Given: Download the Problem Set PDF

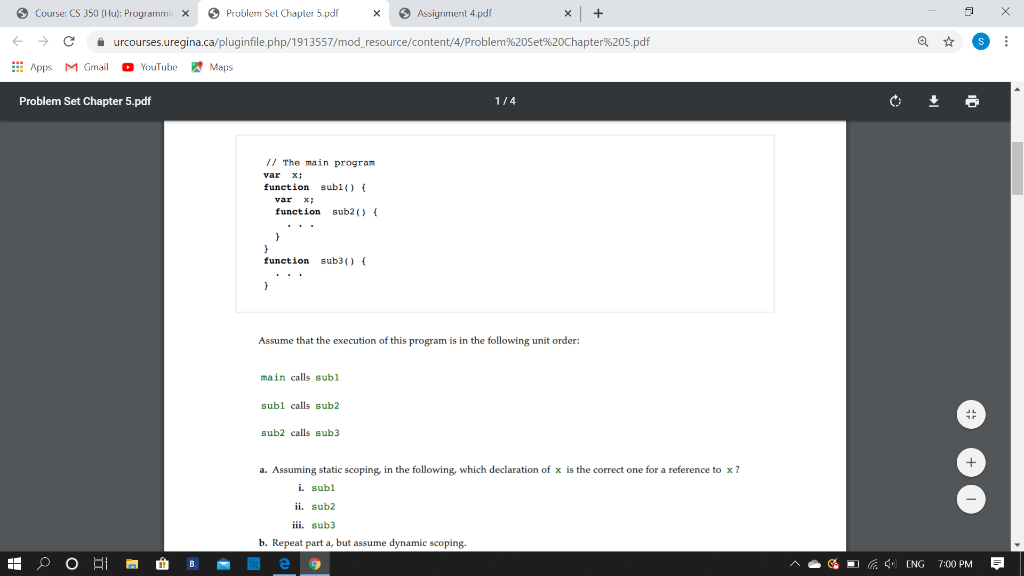Looking at the screenshot, I should pyautogui.click(x=933, y=101).
